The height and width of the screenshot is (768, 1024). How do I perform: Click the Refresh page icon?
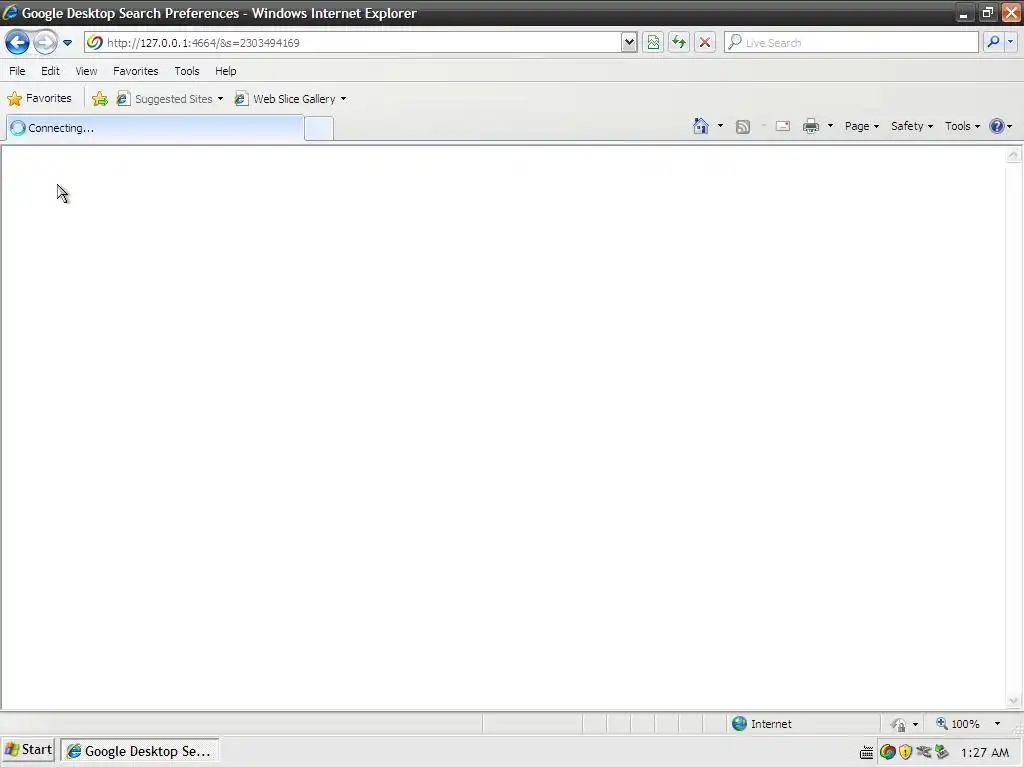pos(679,42)
